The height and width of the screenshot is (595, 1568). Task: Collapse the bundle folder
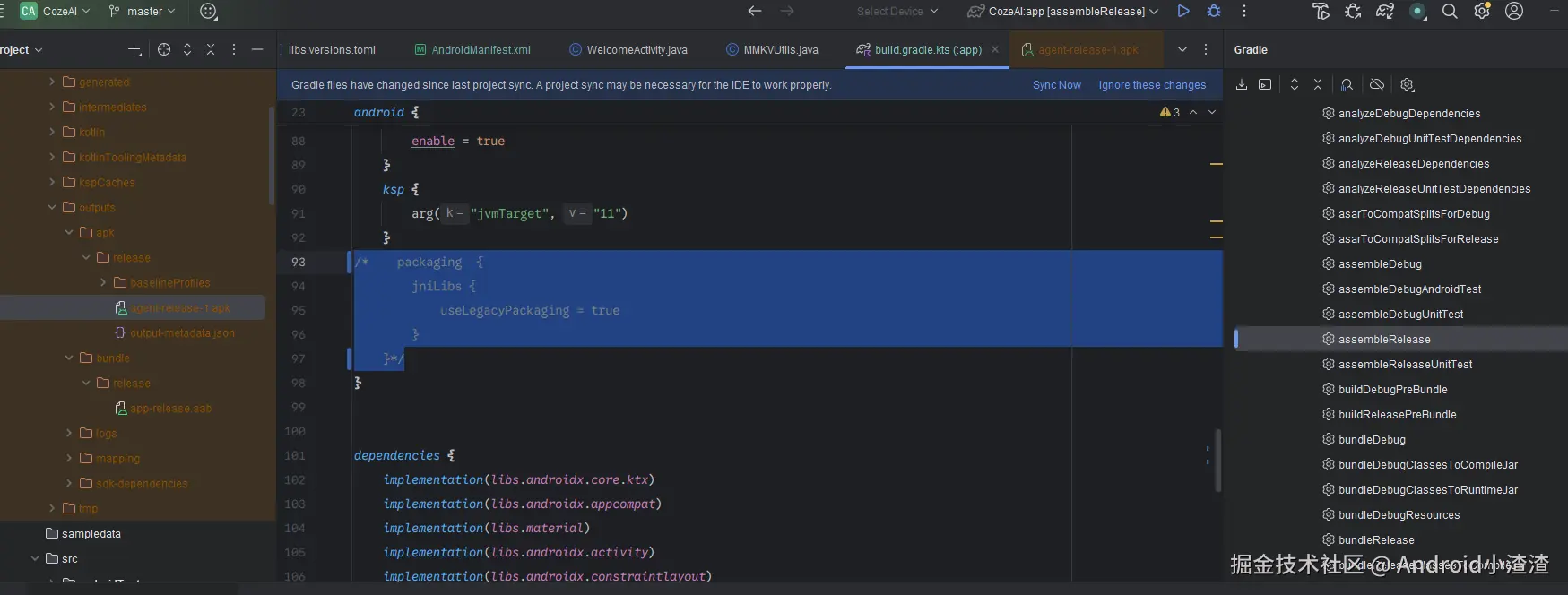(69, 358)
